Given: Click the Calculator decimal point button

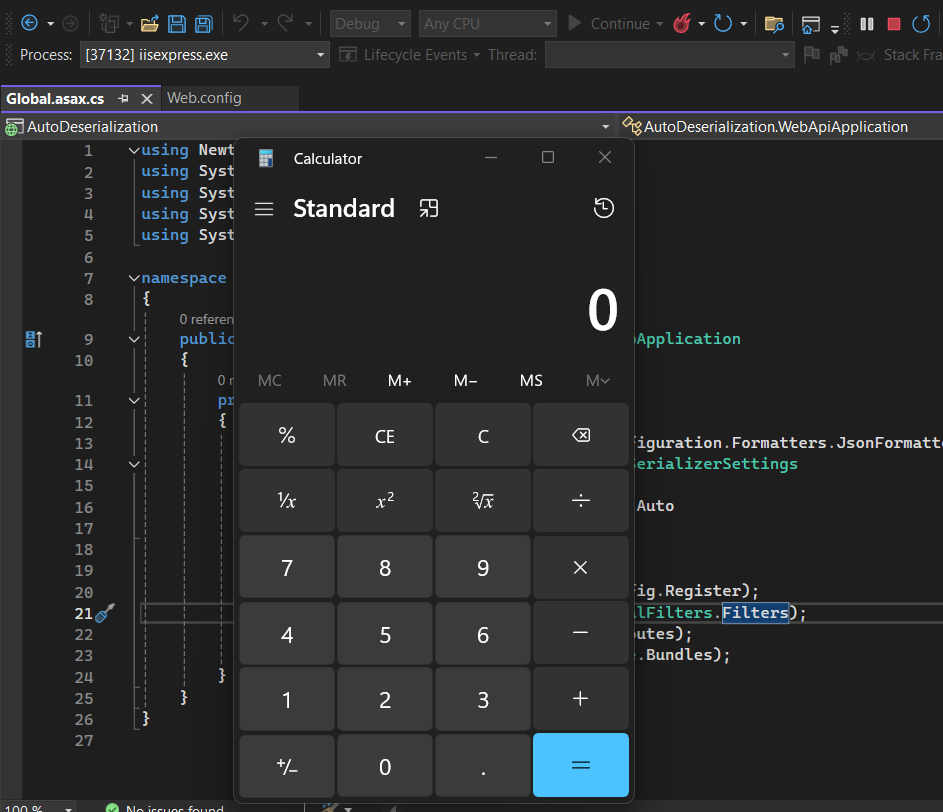Looking at the screenshot, I should point(483,766).
